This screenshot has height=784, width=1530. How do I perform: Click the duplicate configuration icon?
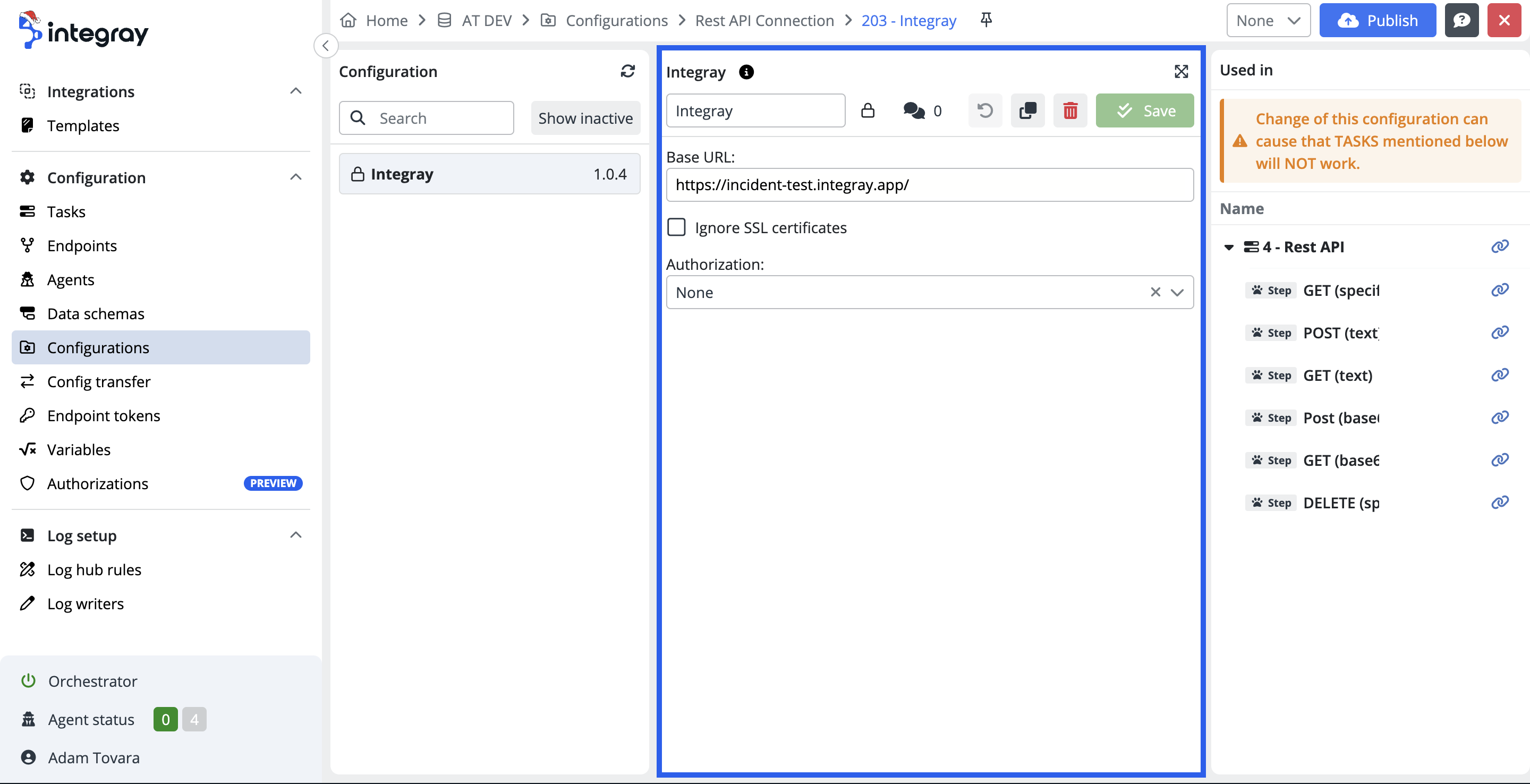pyautogui.click(x=1027, y=110)
